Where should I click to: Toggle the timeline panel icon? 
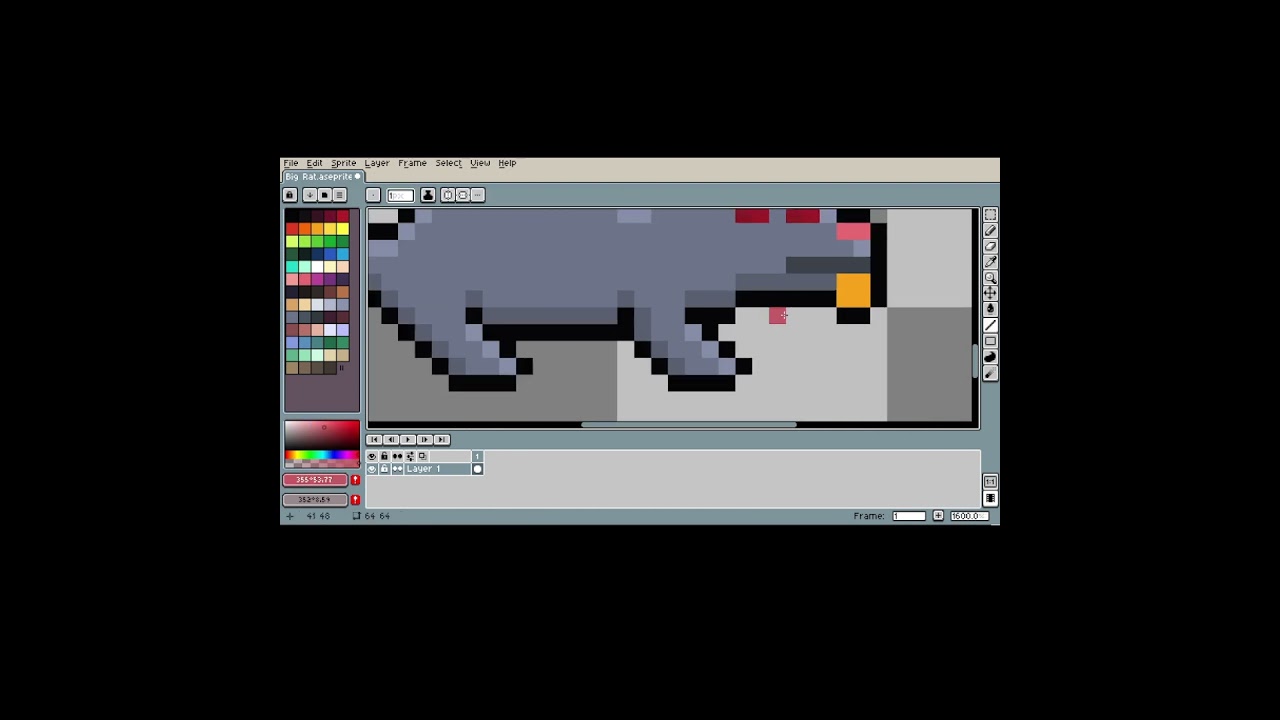pos(990,498)
